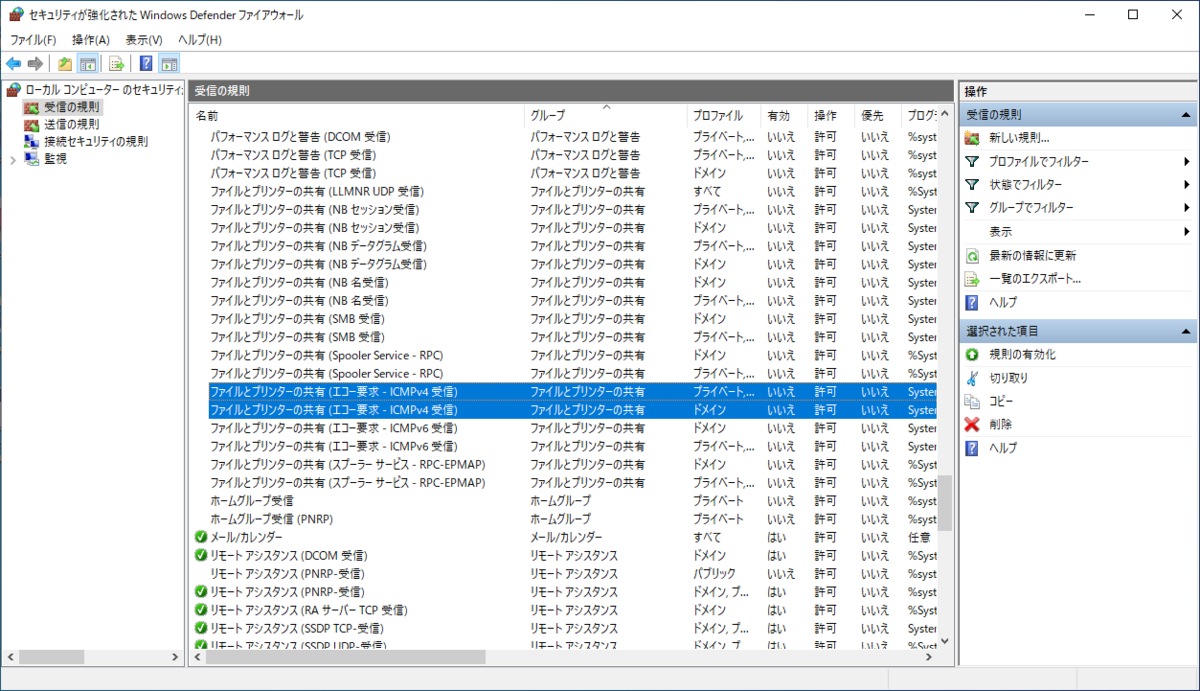Click the refresh icon beside 最新の情報に更新
The height and width of the screenshot is (691, 1200).
972,255
